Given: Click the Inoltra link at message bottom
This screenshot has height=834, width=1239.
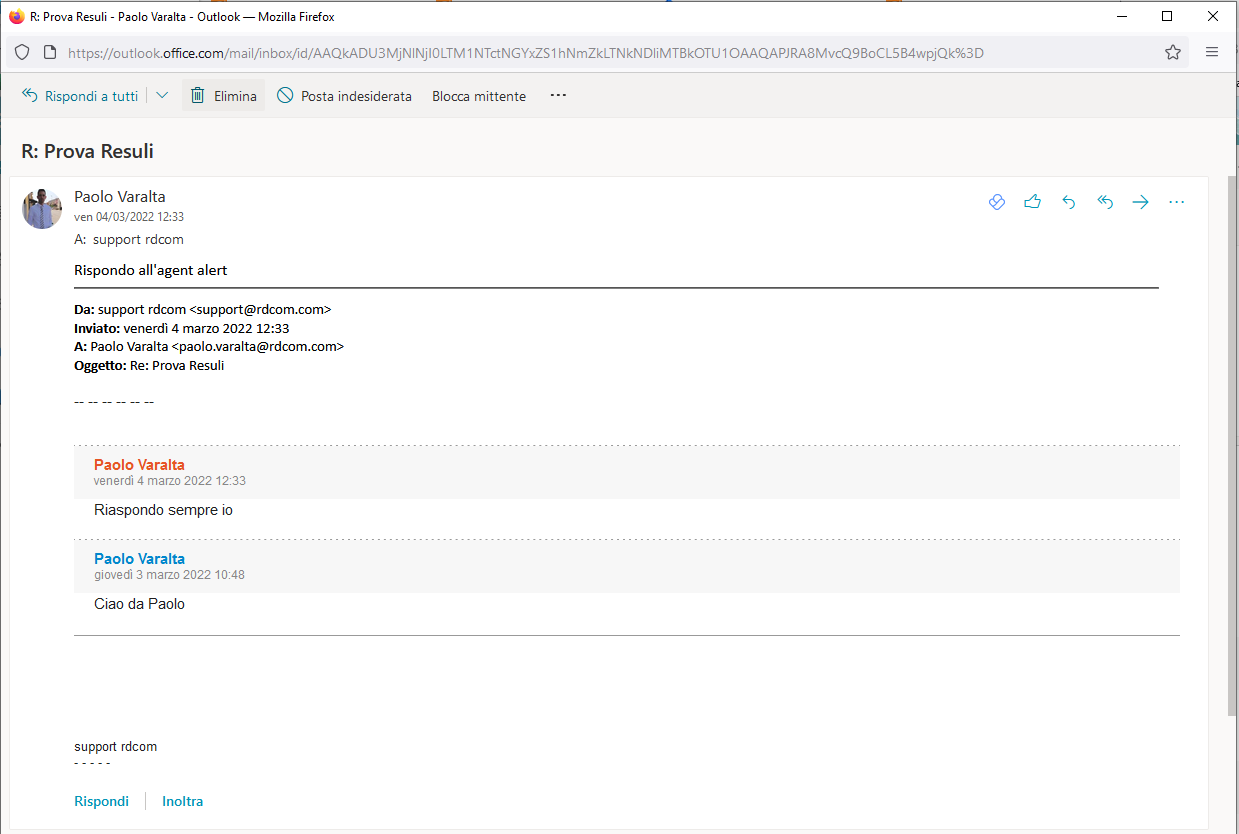Looking at the screenshot, I should click(182, 801).
